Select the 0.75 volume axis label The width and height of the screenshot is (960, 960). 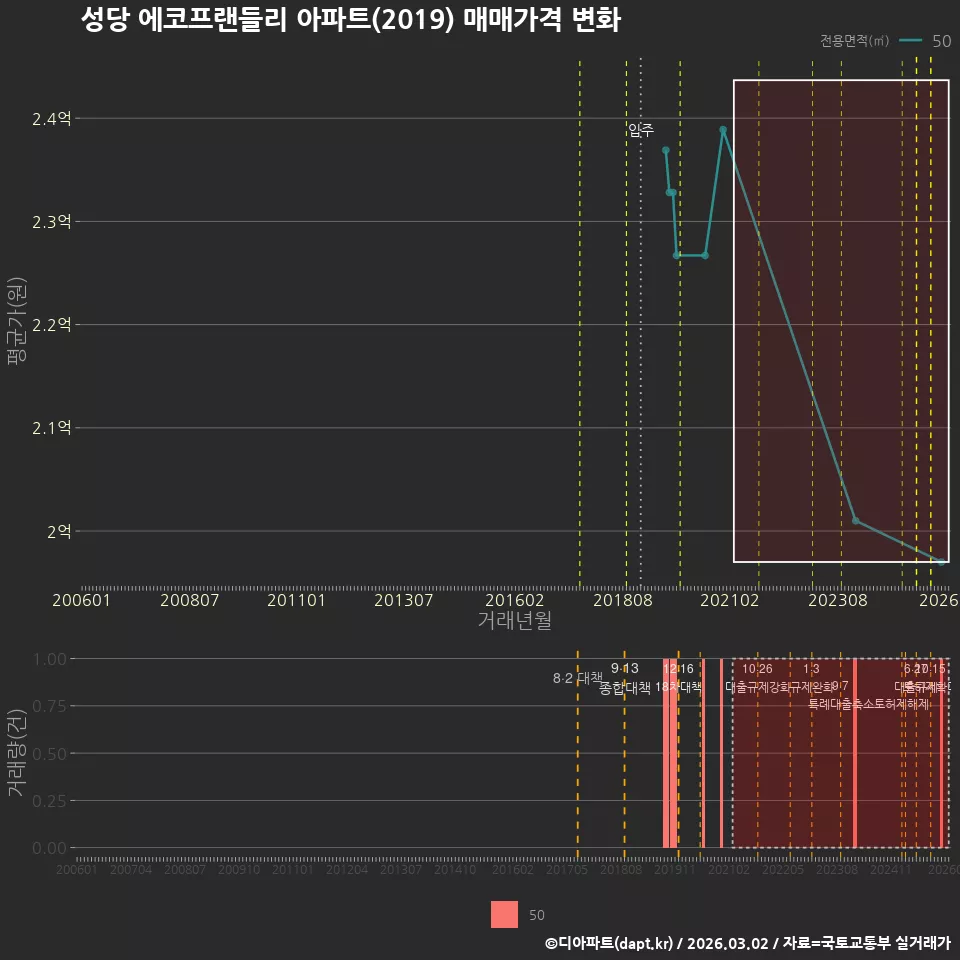tap(50, 707)
